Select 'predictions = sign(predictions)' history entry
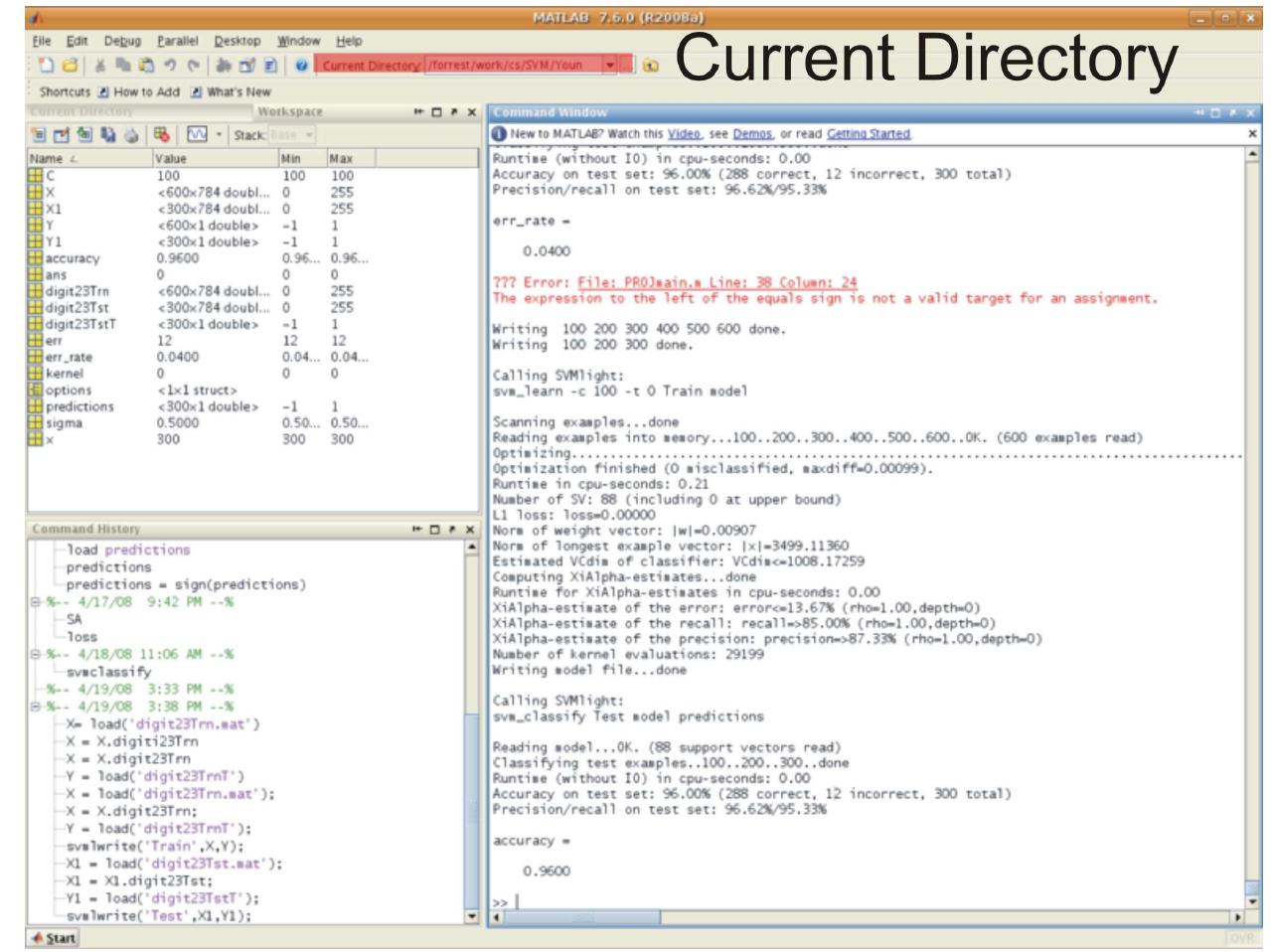The width and height of the screenshot is (1271, 952). [x=186, y=584]
